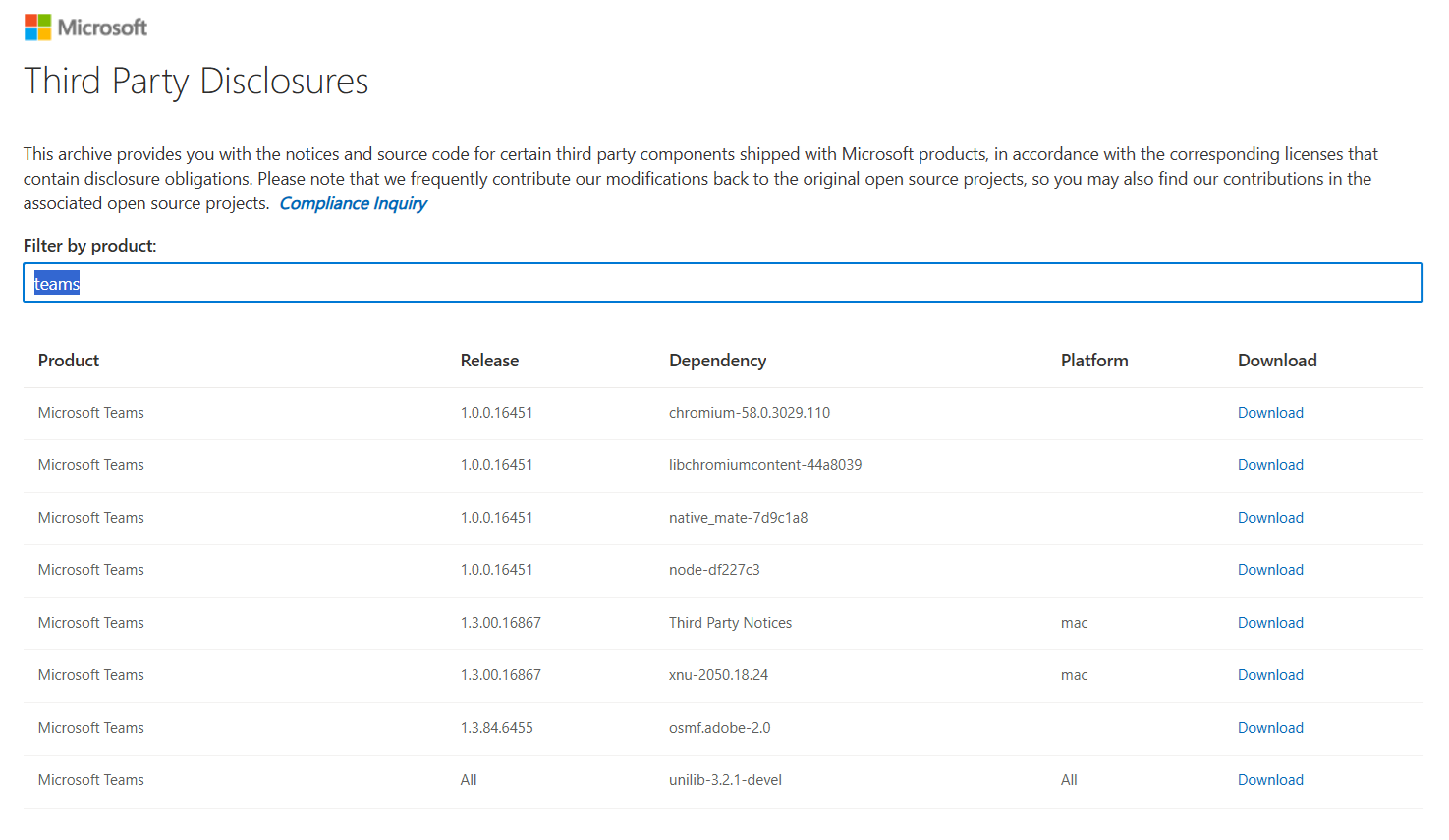Viewport: 1449px width, 840px height.
Task: Click the mac platform in xnu row
Action: point(1075,675)
